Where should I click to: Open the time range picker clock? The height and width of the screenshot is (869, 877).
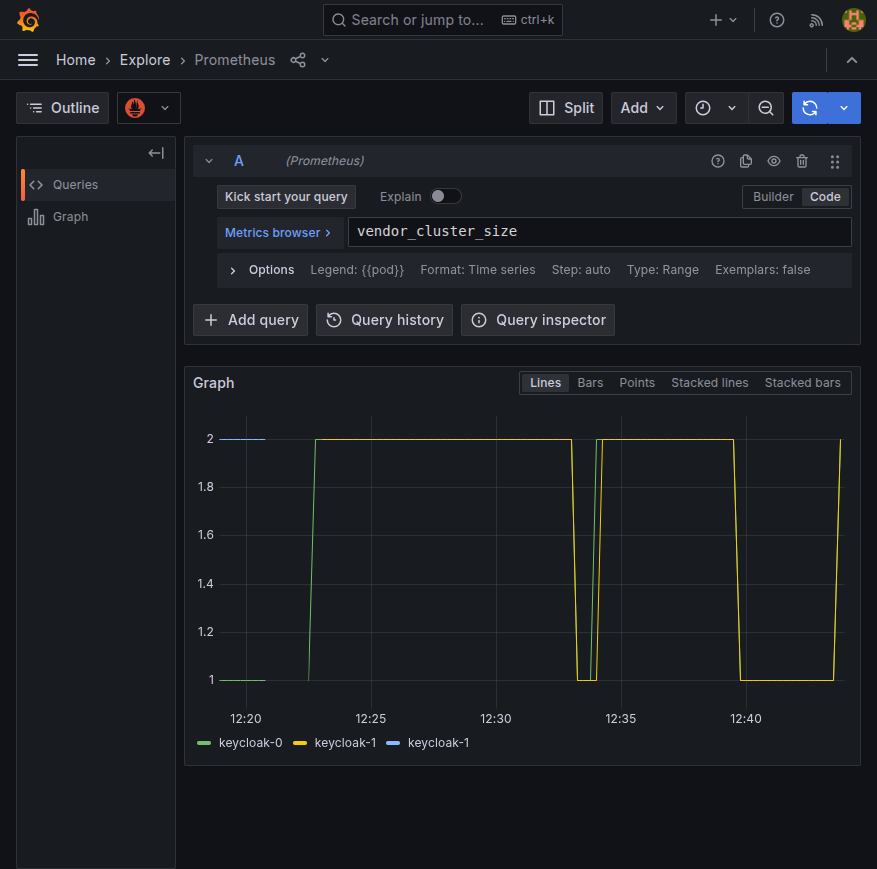[716, 108]
